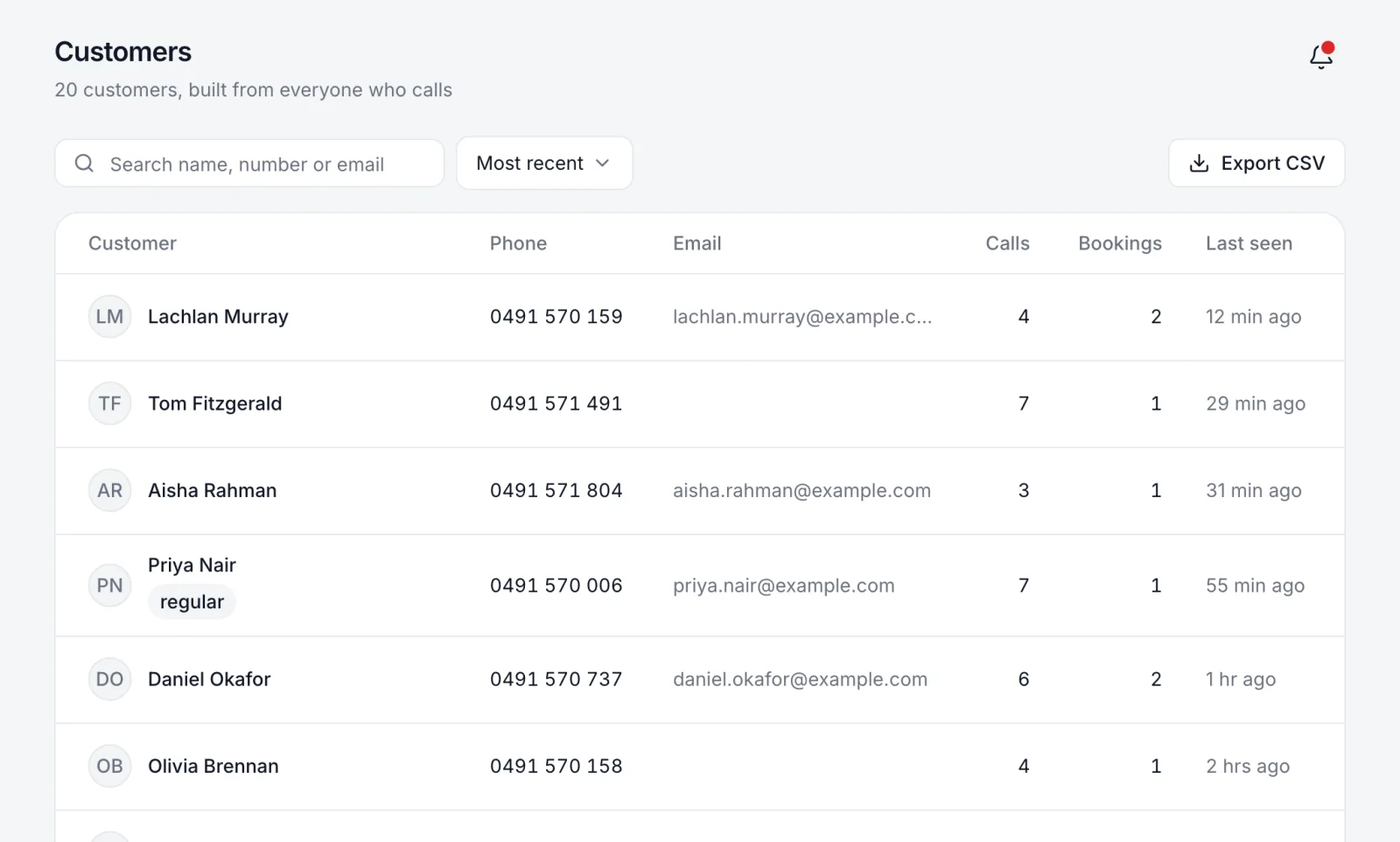1400x842 pixels.
Task: Click the OB avatar for Olivia Brennan
Action: coord(109,766)
